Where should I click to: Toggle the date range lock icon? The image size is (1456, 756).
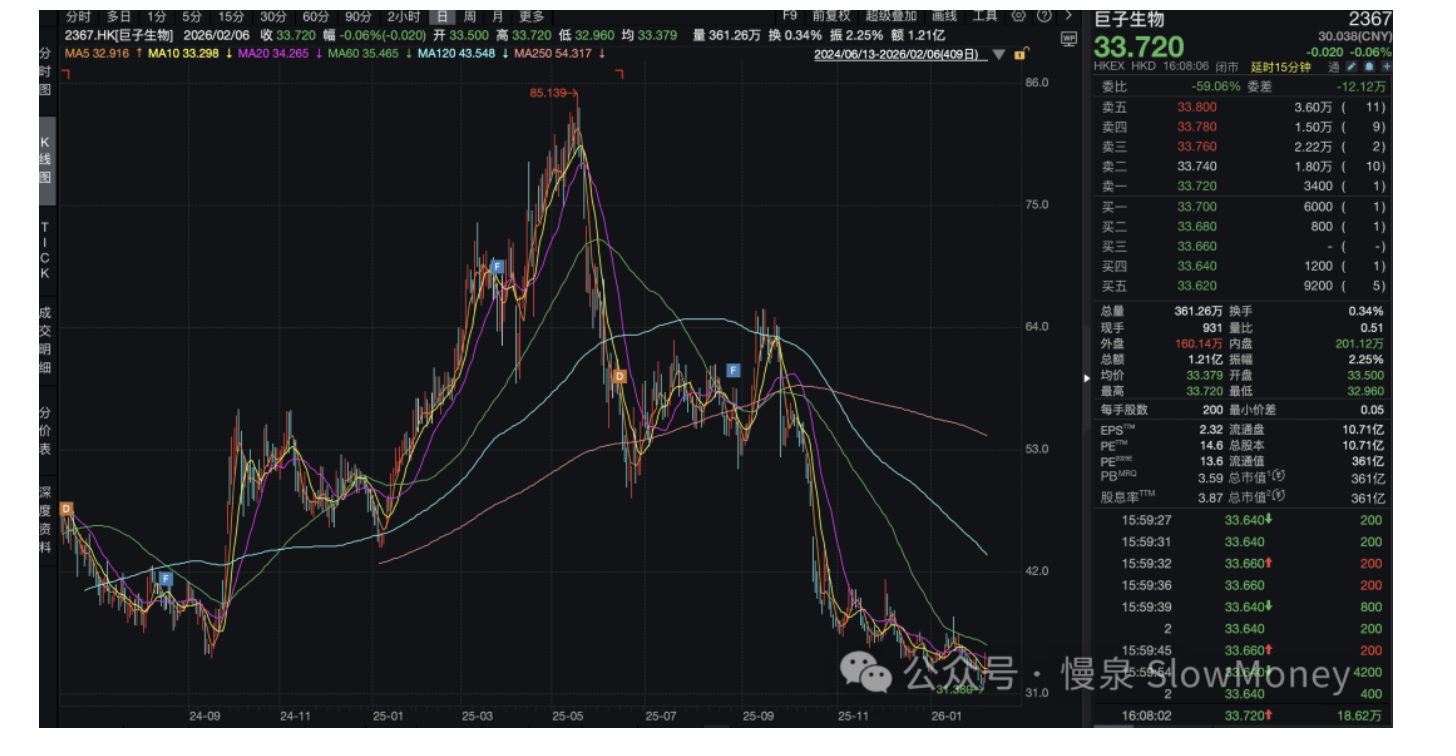point(1020,55)
